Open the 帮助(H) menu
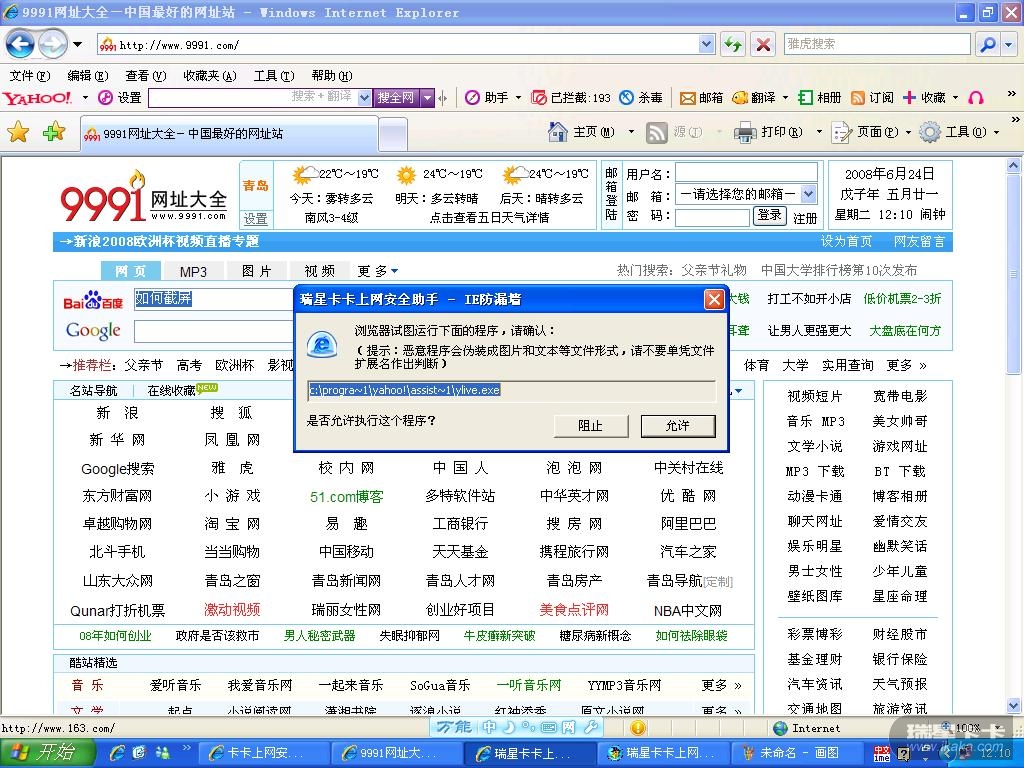Viewport: 1024px width, 768px height. coord(332,76)
